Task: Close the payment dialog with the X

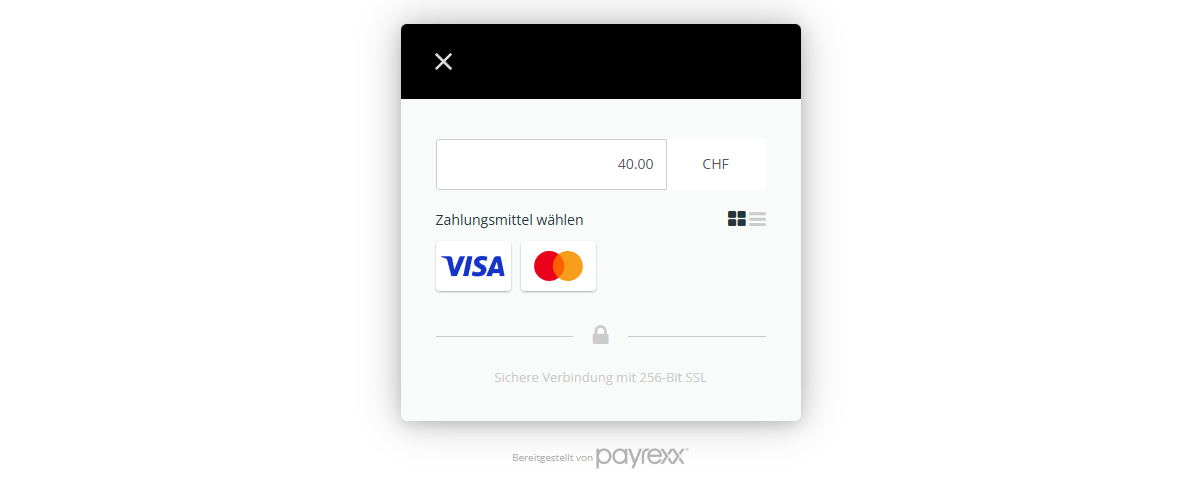Action: pos(443,62)
